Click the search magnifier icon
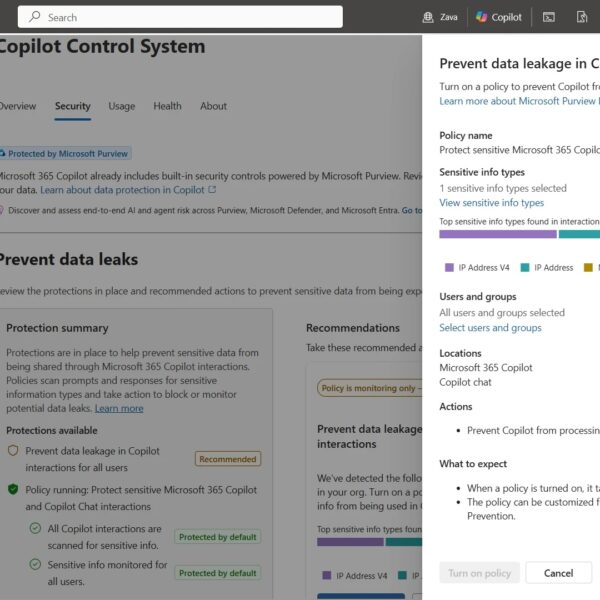600x600 pixels. tap(35, 16)
